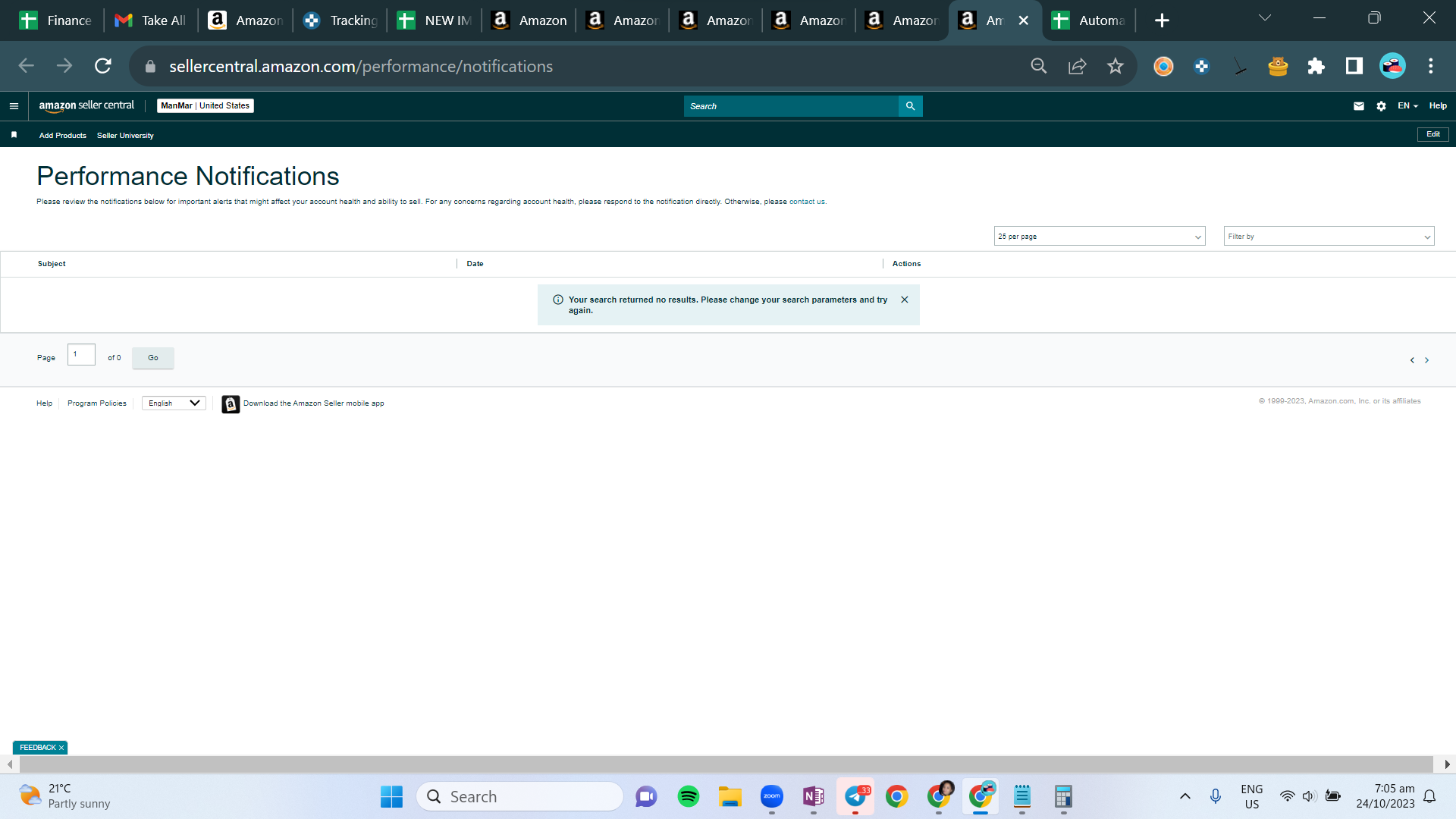This screenshot has width=1456, height=819.
Task: Click the Amazon Seller mobile app icon
Action: (231, 404)
